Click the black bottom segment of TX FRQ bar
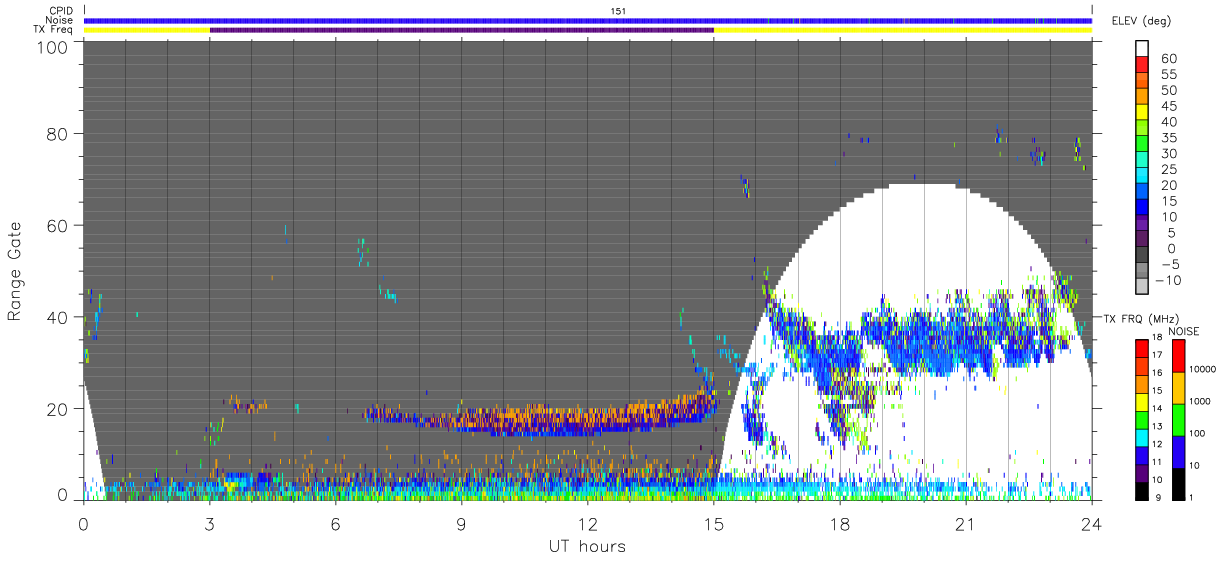The width and height of the screenshot is (1228, 567). [1141, 493]
